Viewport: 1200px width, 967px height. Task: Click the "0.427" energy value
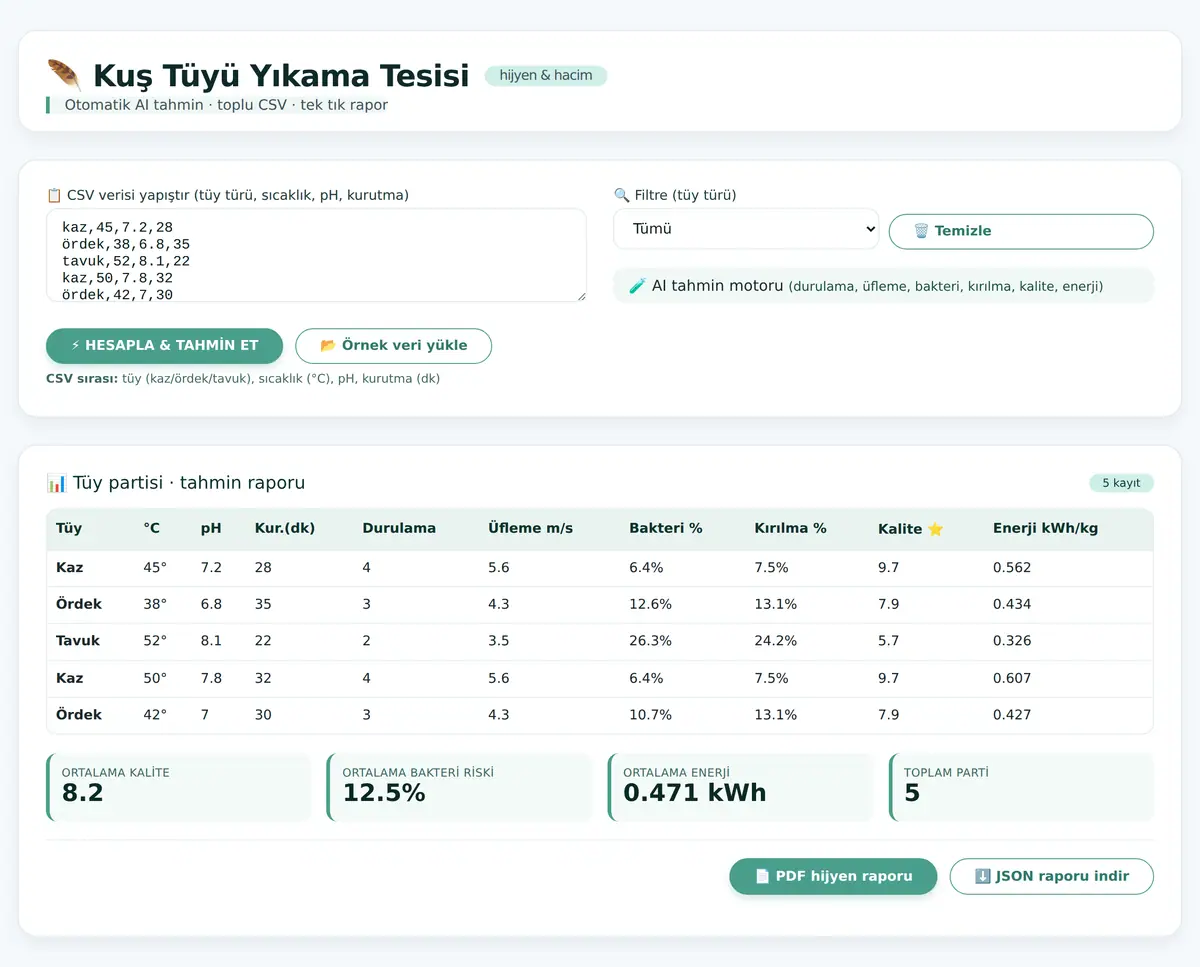[1012, 715]
